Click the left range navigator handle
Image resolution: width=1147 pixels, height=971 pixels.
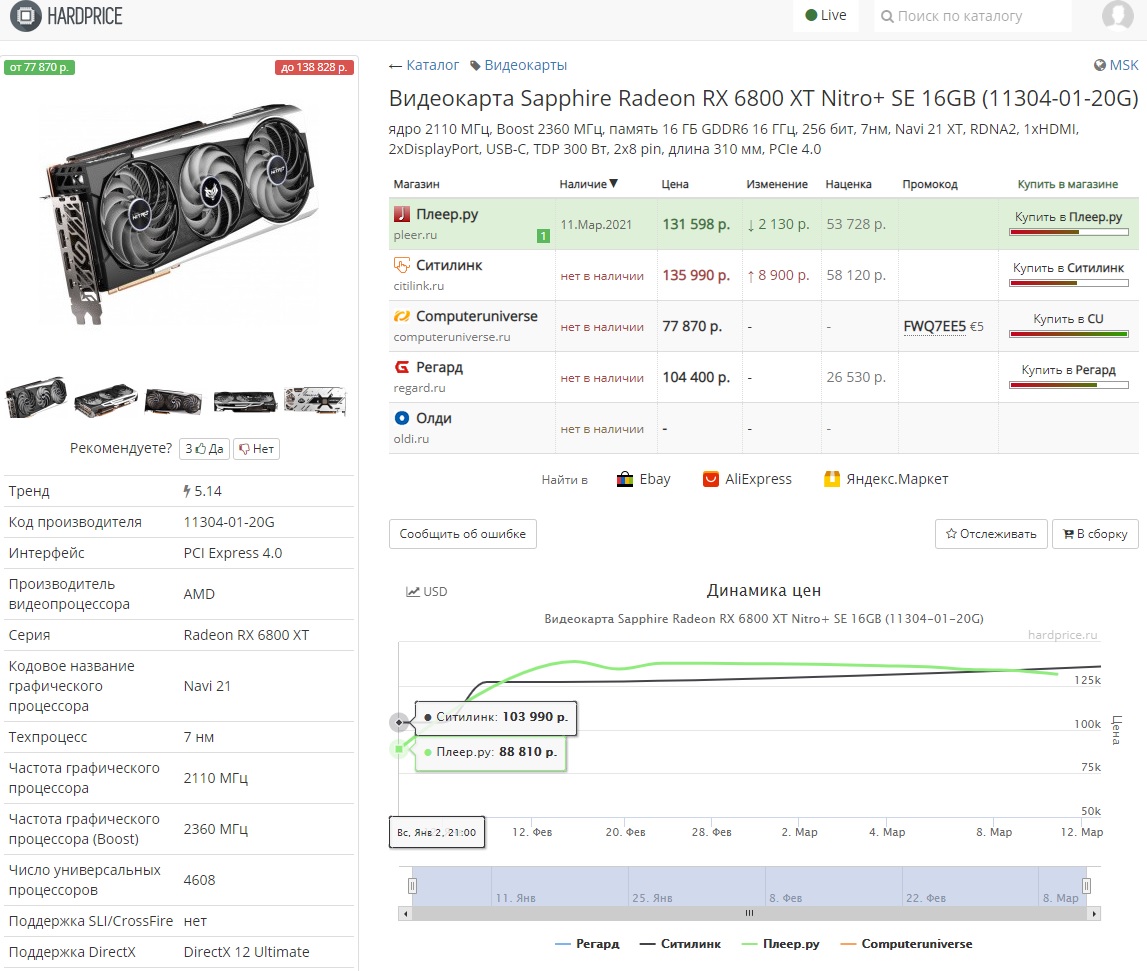[413, 886]
